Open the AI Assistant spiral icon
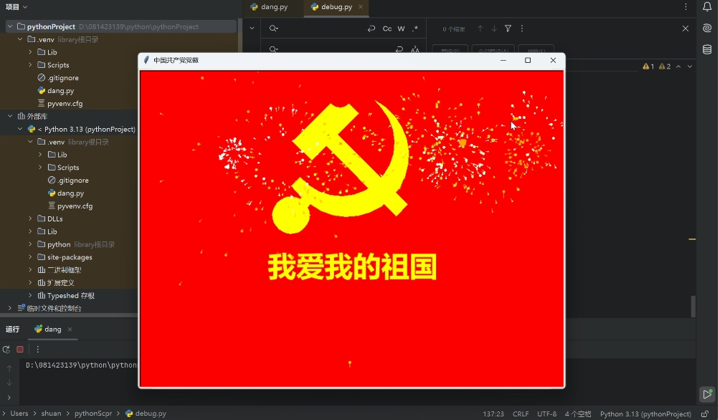718x420 pixels. [x=707, y=29]
